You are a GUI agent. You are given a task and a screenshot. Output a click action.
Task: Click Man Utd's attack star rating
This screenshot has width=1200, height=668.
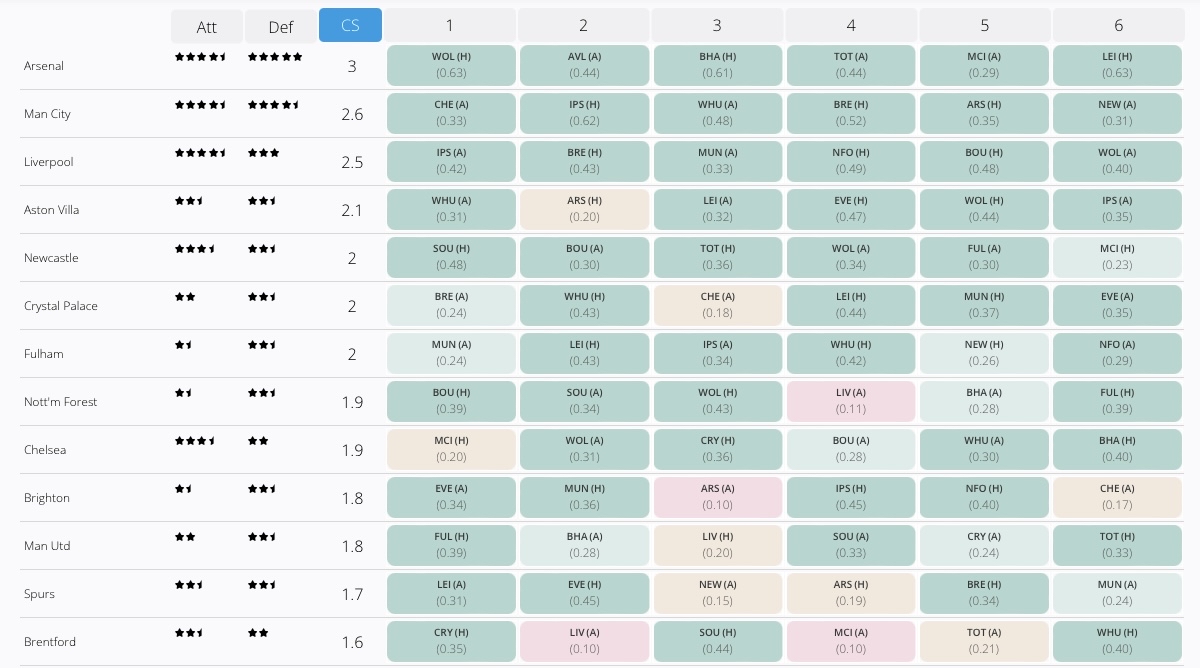click(185, 537)
